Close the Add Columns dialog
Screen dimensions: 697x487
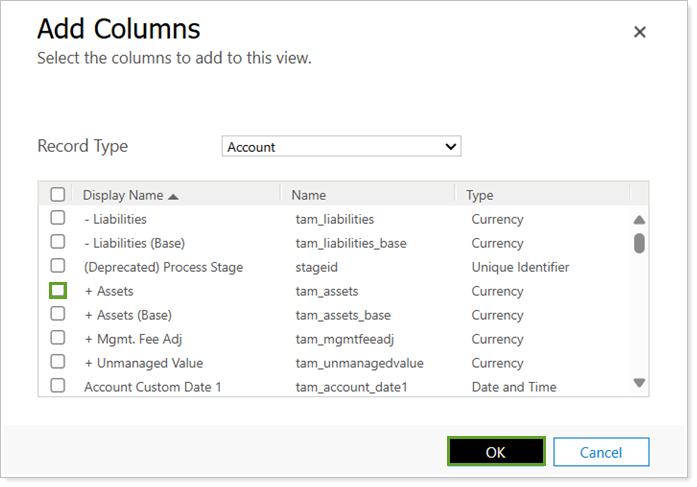coord(640,32)
